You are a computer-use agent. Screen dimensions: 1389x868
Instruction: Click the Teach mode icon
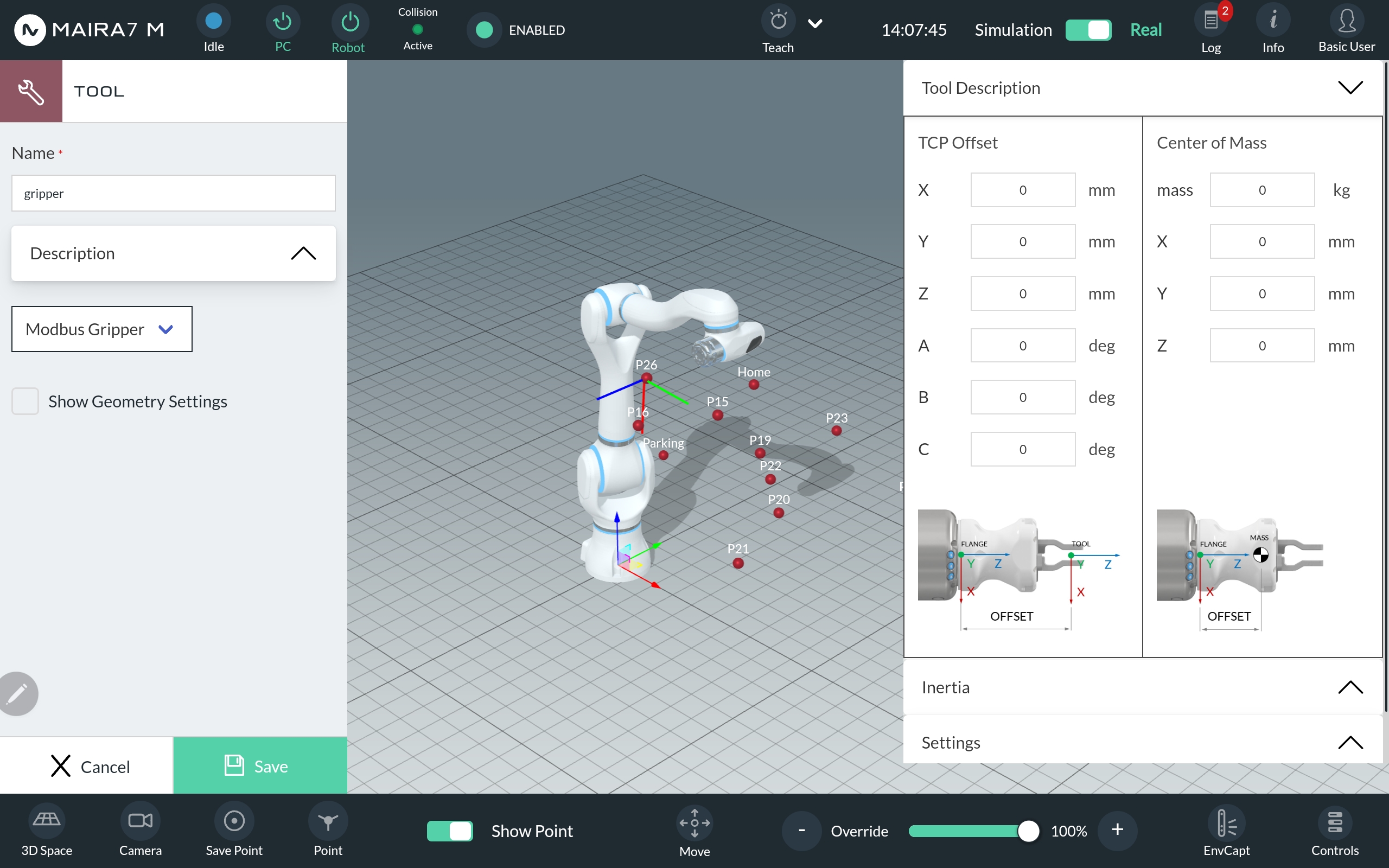(778, 21)
